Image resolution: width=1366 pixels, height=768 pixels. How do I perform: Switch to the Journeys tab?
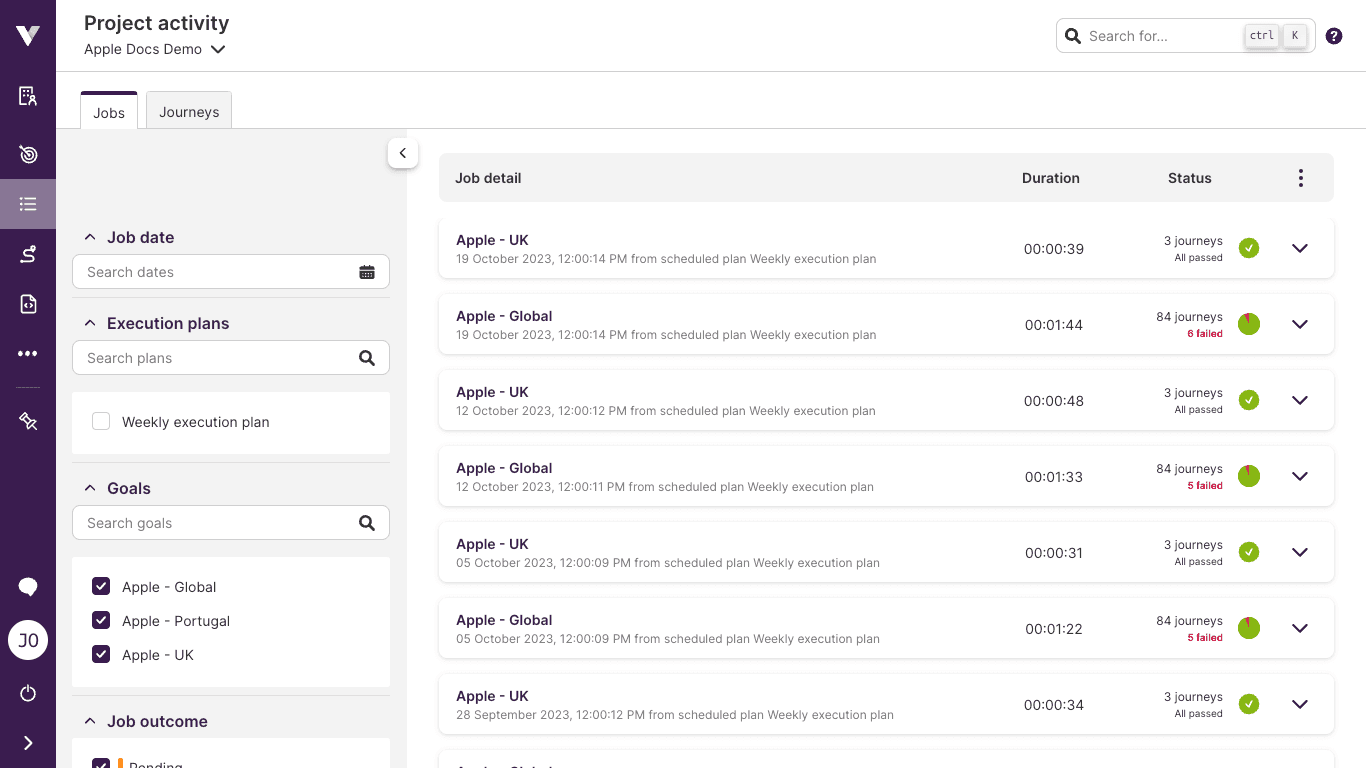188,111
